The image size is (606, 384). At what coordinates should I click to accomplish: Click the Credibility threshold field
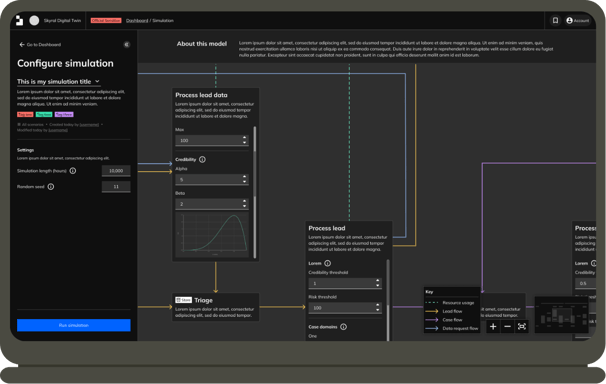345,284
